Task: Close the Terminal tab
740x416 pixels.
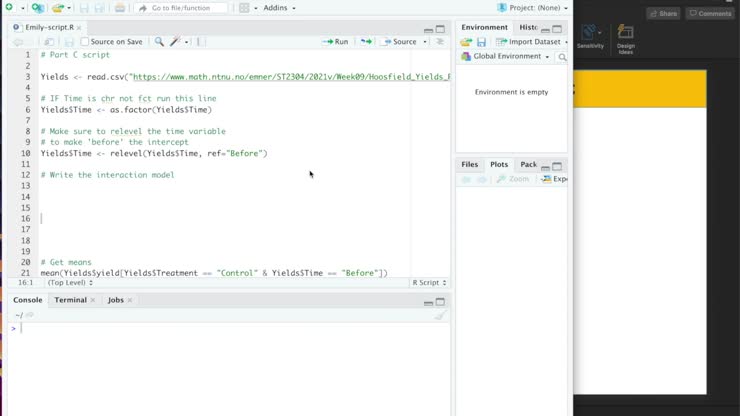Action: click(92, 300)
